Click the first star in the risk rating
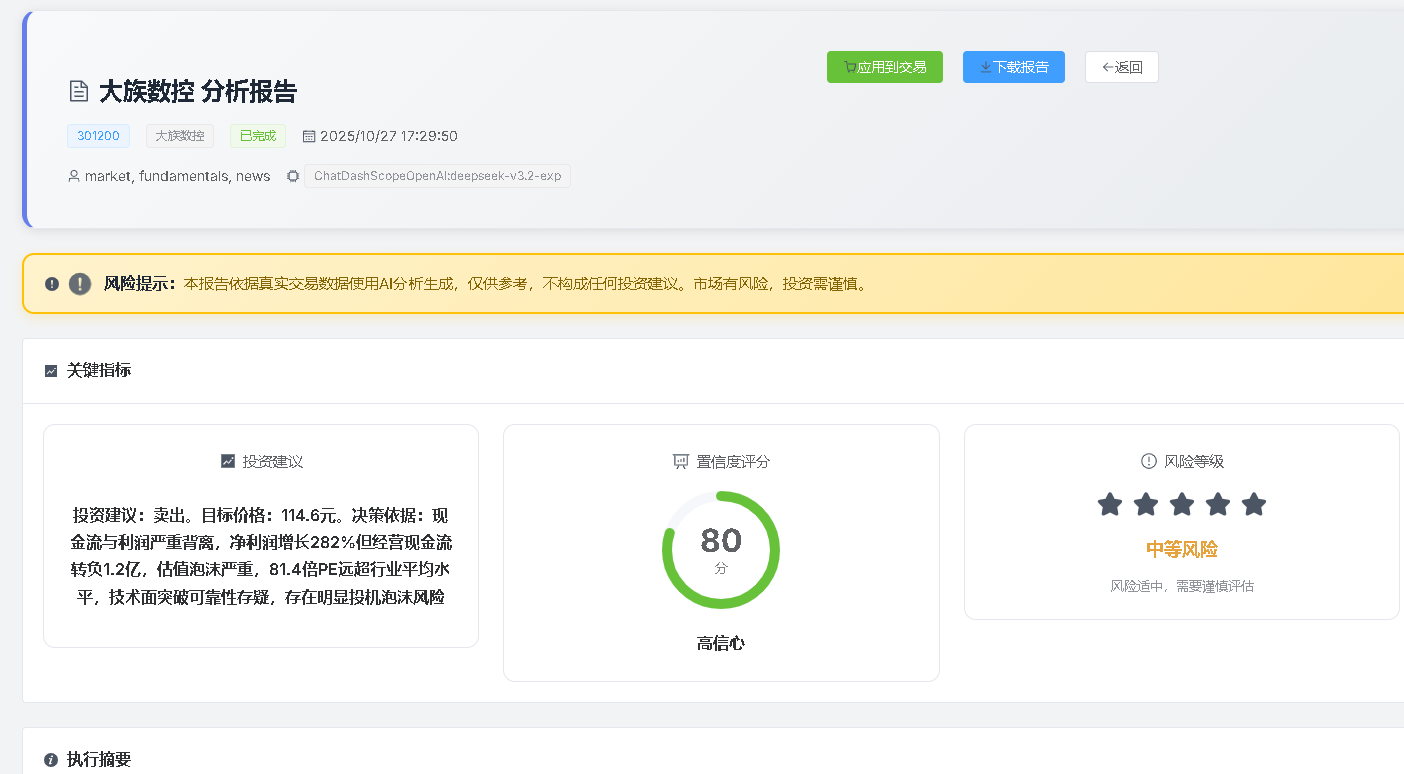Viewport: 1404px width, 774px height. (x=1110, y=505)
